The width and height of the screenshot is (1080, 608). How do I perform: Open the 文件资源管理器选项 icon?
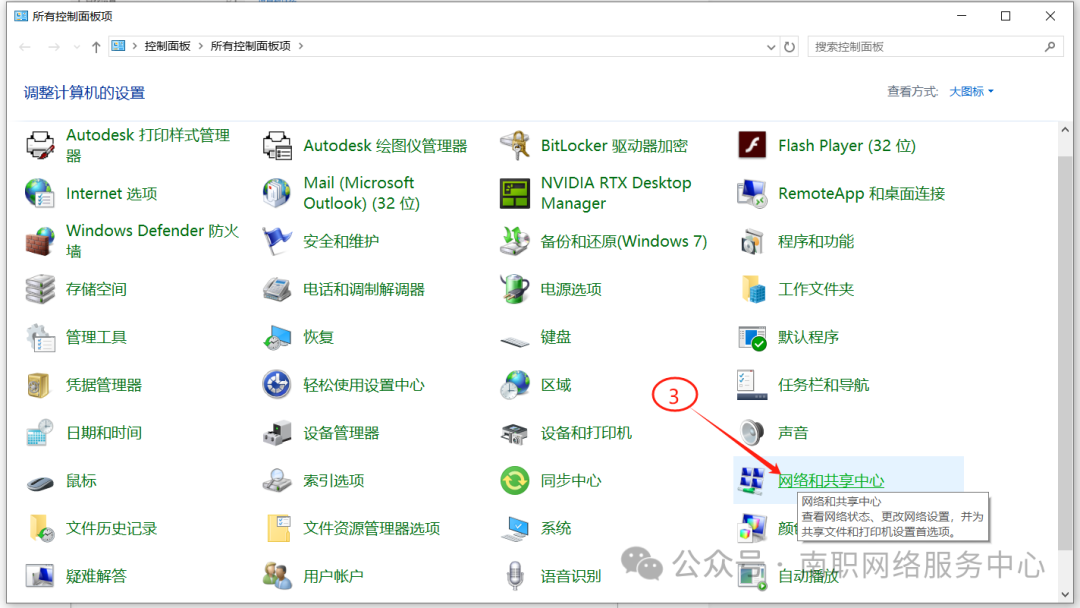278,528
